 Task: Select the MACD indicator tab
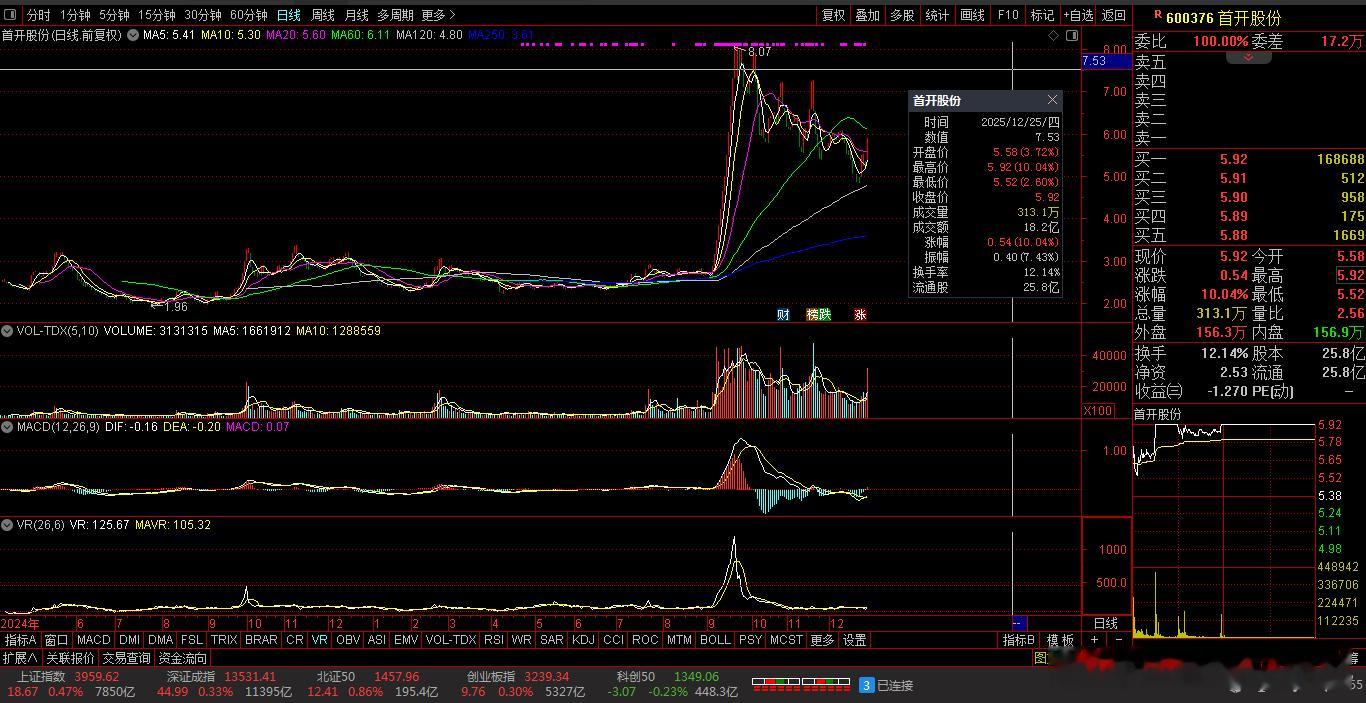(93, 640)
